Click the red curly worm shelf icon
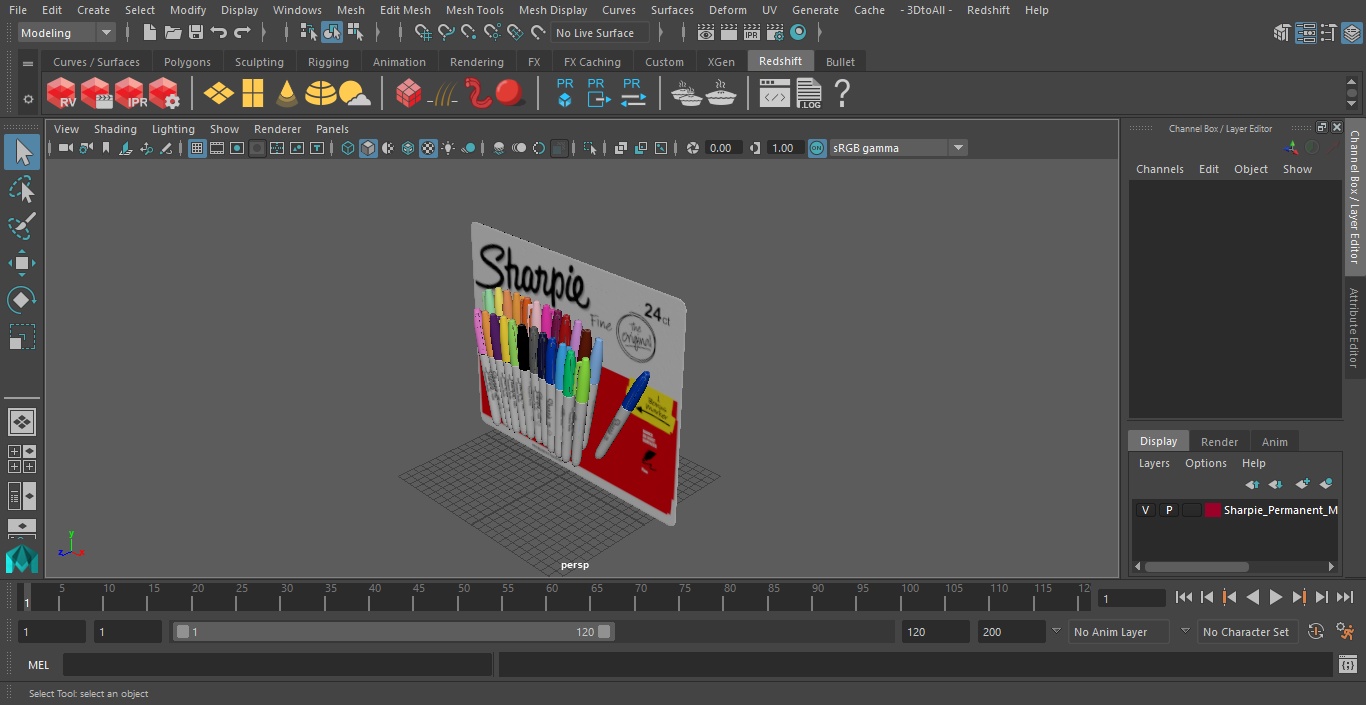1366x705 pixels. [x=479, y=94]
